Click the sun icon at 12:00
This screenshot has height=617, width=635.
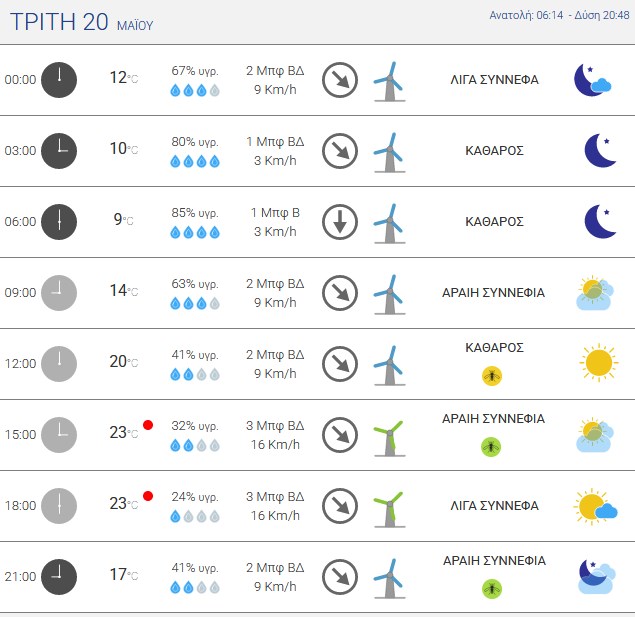[x=599, y=362]
